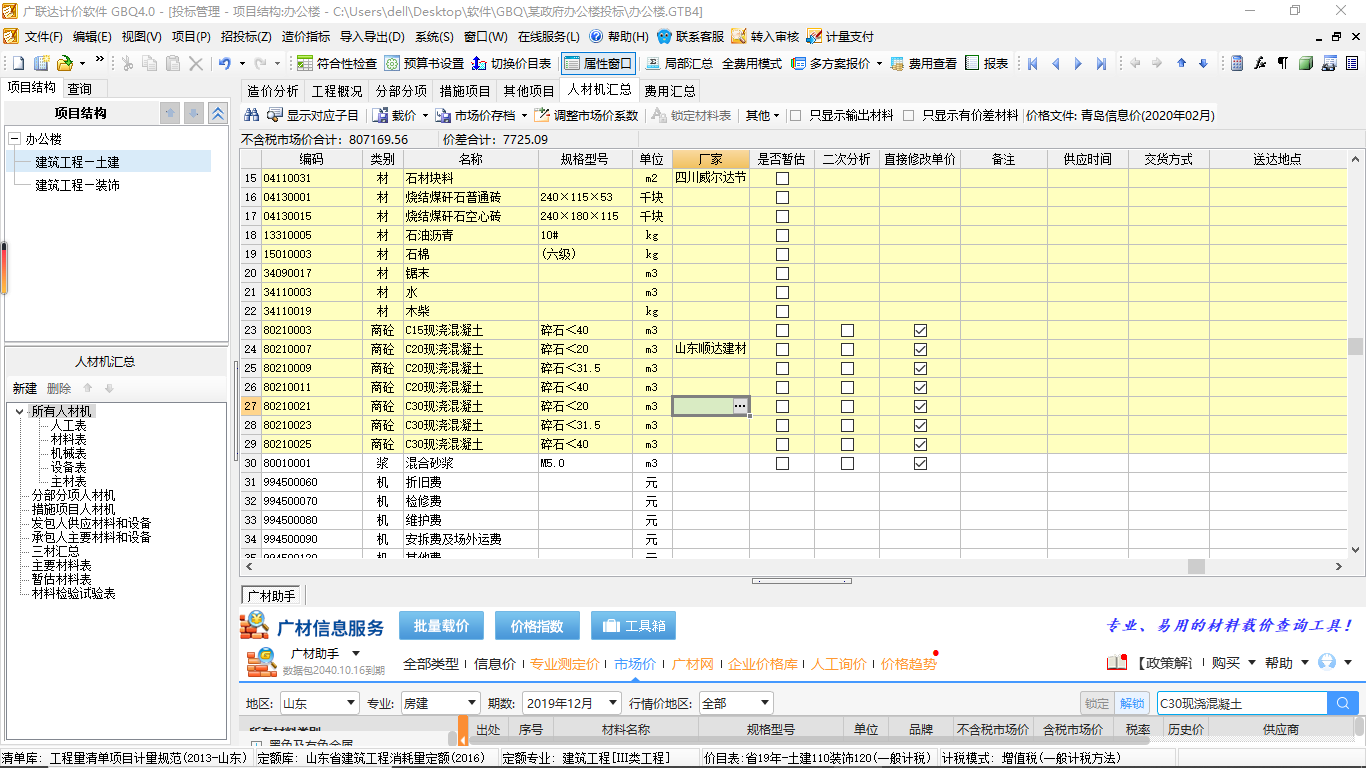This screenshot has width=1366, height=768.
Task: Click search magnifier next to C30现浇混凝土
Action: tap(1343, 703)
